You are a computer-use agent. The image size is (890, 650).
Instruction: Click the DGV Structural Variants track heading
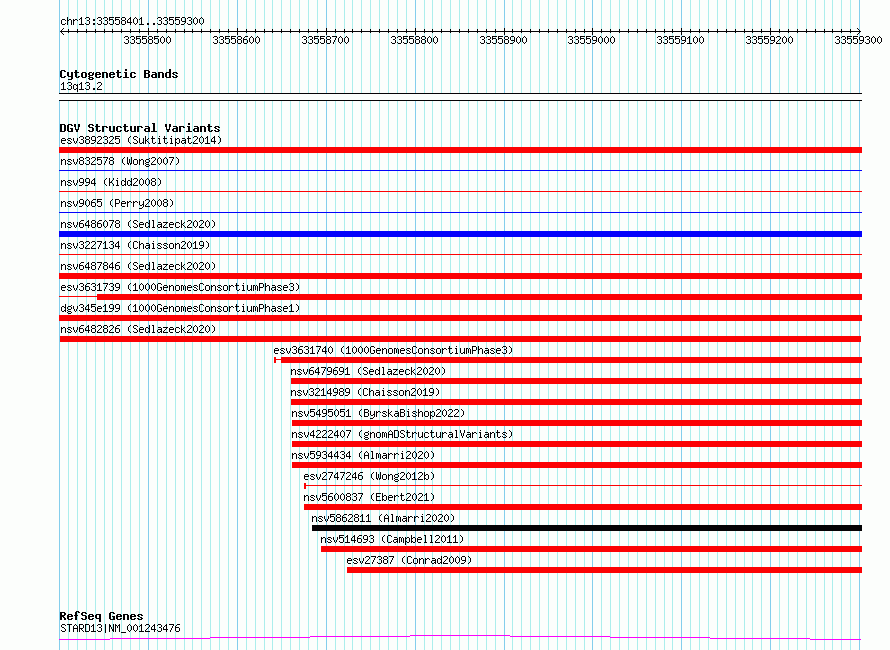point(140,128)
